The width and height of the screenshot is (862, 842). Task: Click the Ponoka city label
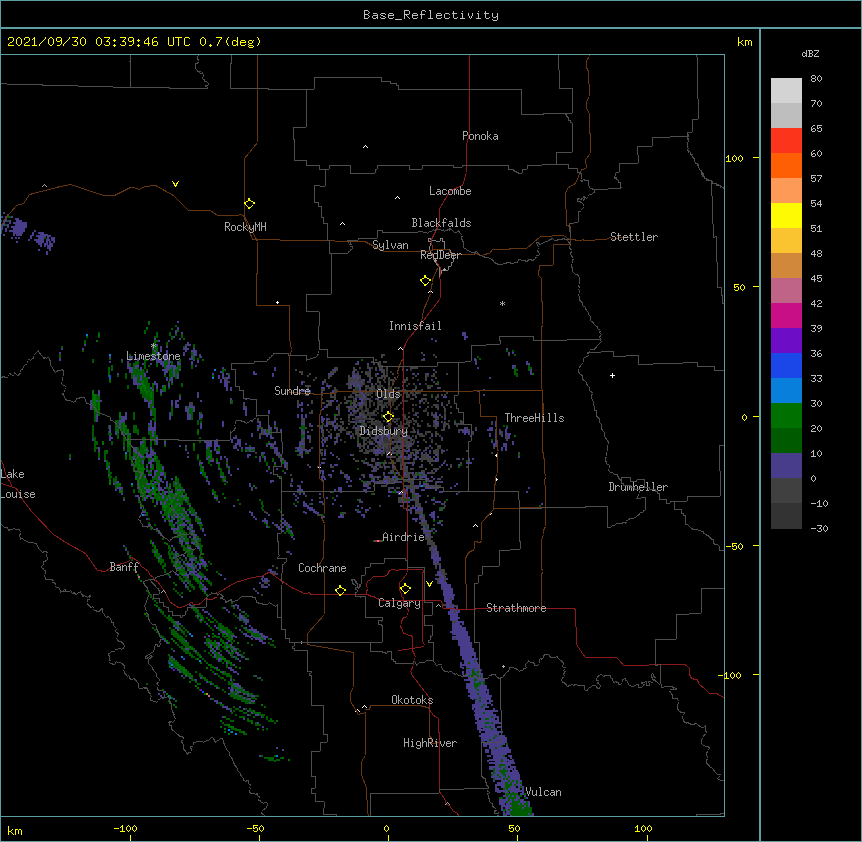(480, 136)
